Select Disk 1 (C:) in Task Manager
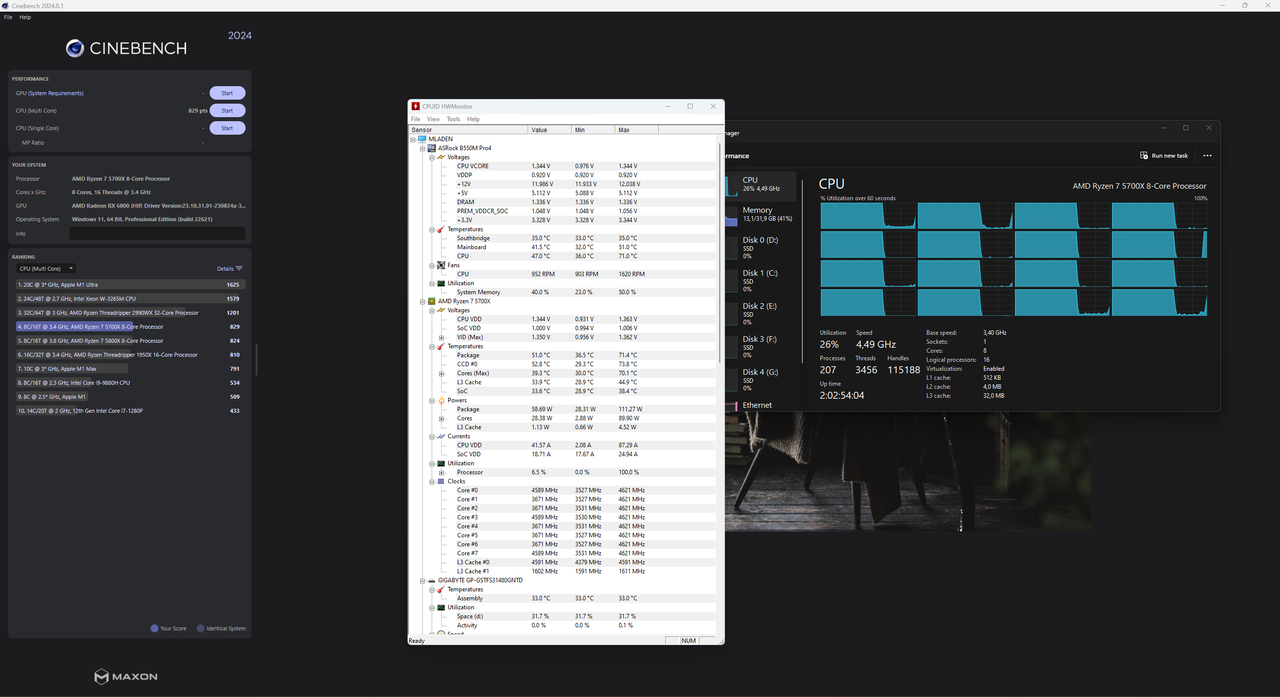This screenshot has width=1280, height=697. coord(760,280)
